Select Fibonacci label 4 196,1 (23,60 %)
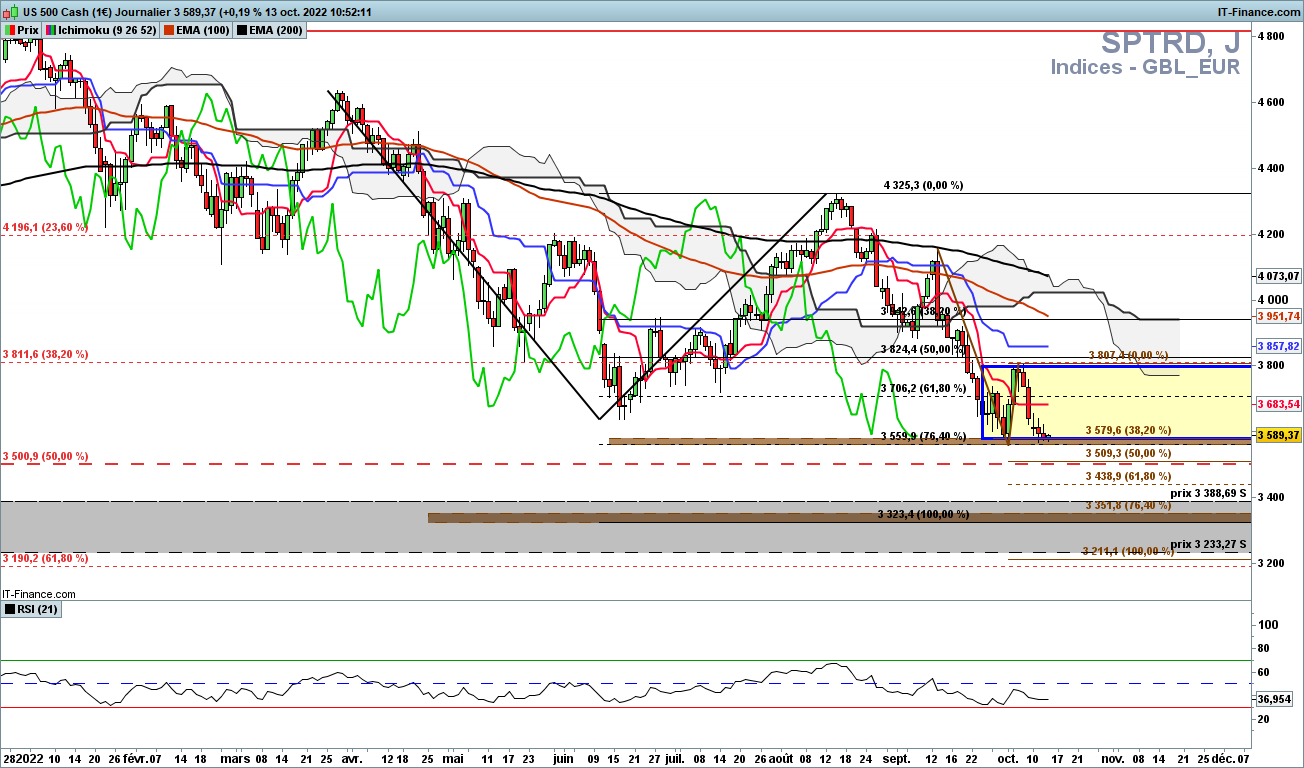1304x768 pixels. coord(45,227)
